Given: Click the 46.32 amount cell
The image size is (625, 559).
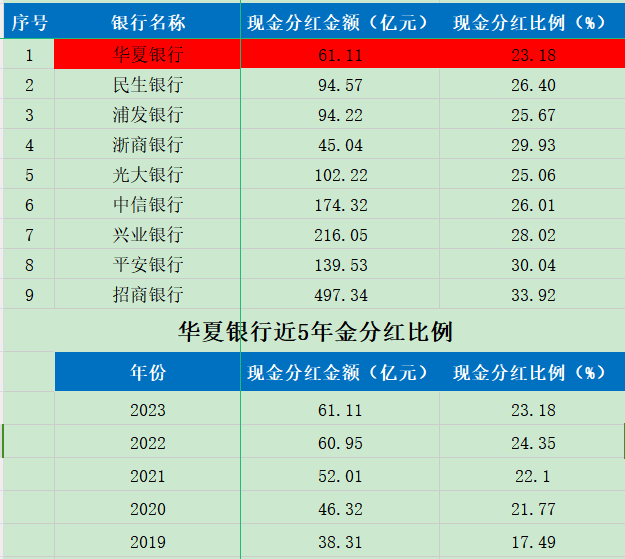Looking at the screenshot, I should (340, 508).
